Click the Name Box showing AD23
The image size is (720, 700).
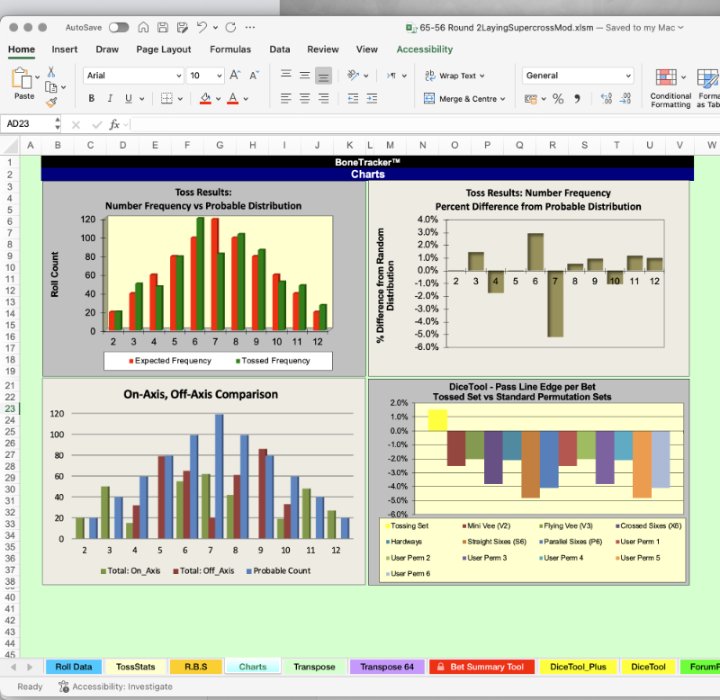(x=30, y=125)
